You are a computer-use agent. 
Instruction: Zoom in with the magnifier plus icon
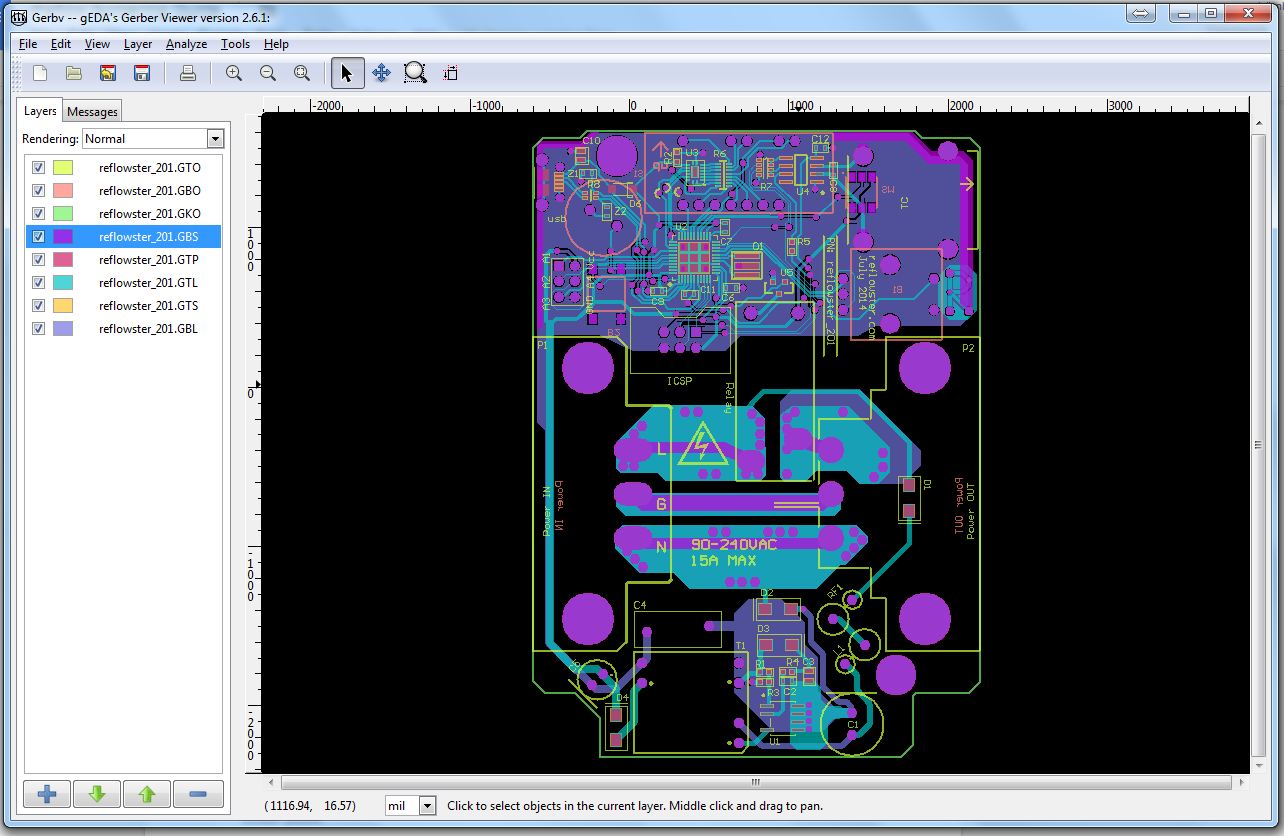234,73
